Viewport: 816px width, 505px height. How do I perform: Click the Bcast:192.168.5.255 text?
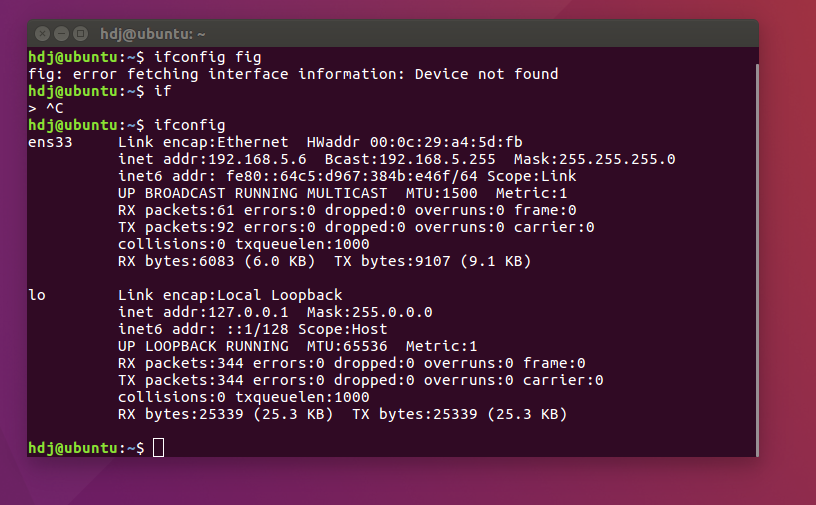(410, 159)
